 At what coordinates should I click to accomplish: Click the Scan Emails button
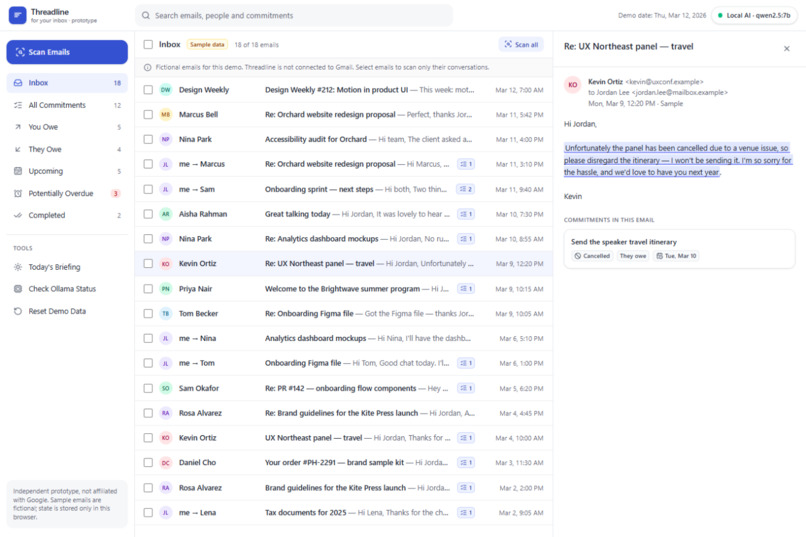[x=67, y=52]
